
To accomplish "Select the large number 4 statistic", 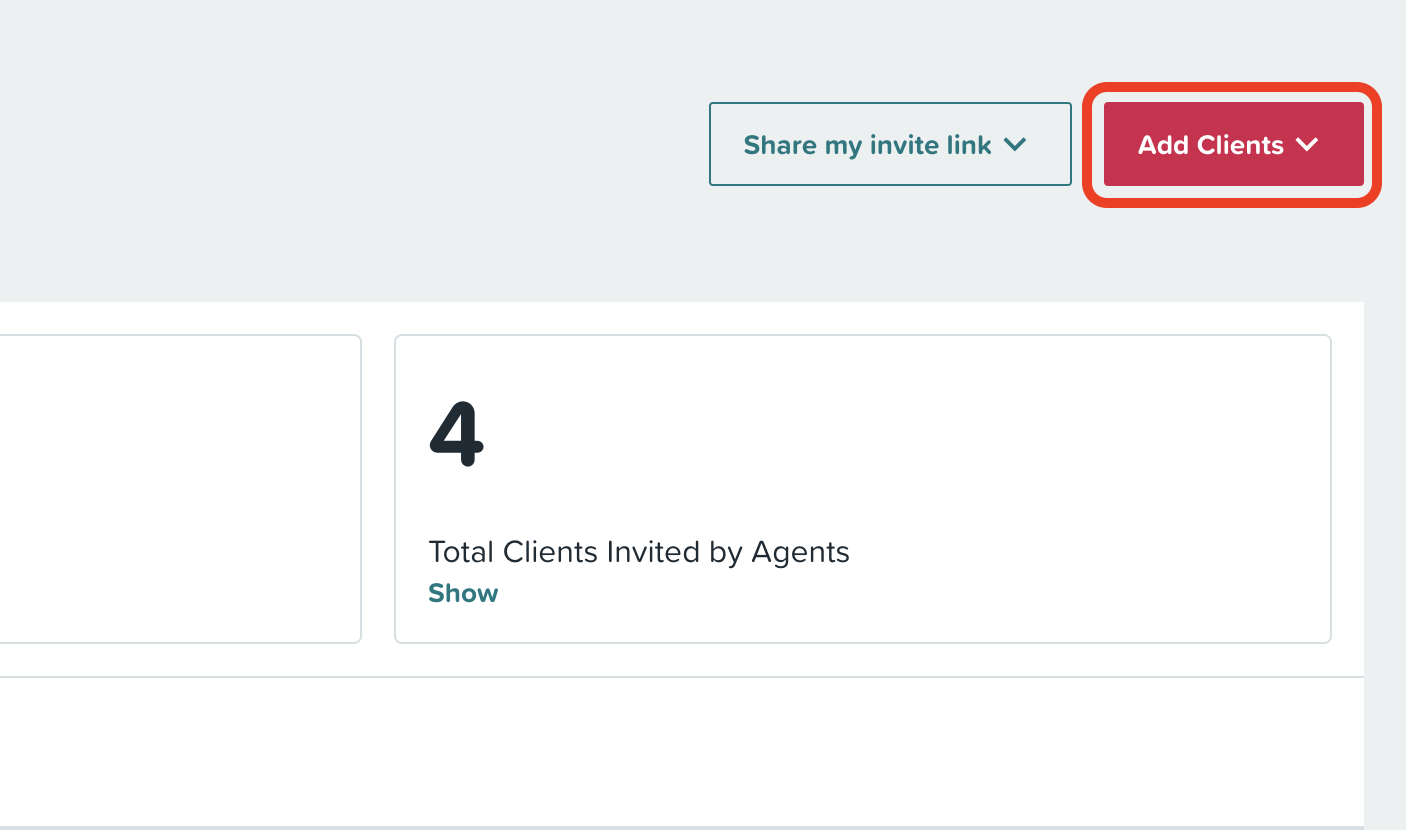I will coord(456,437).
